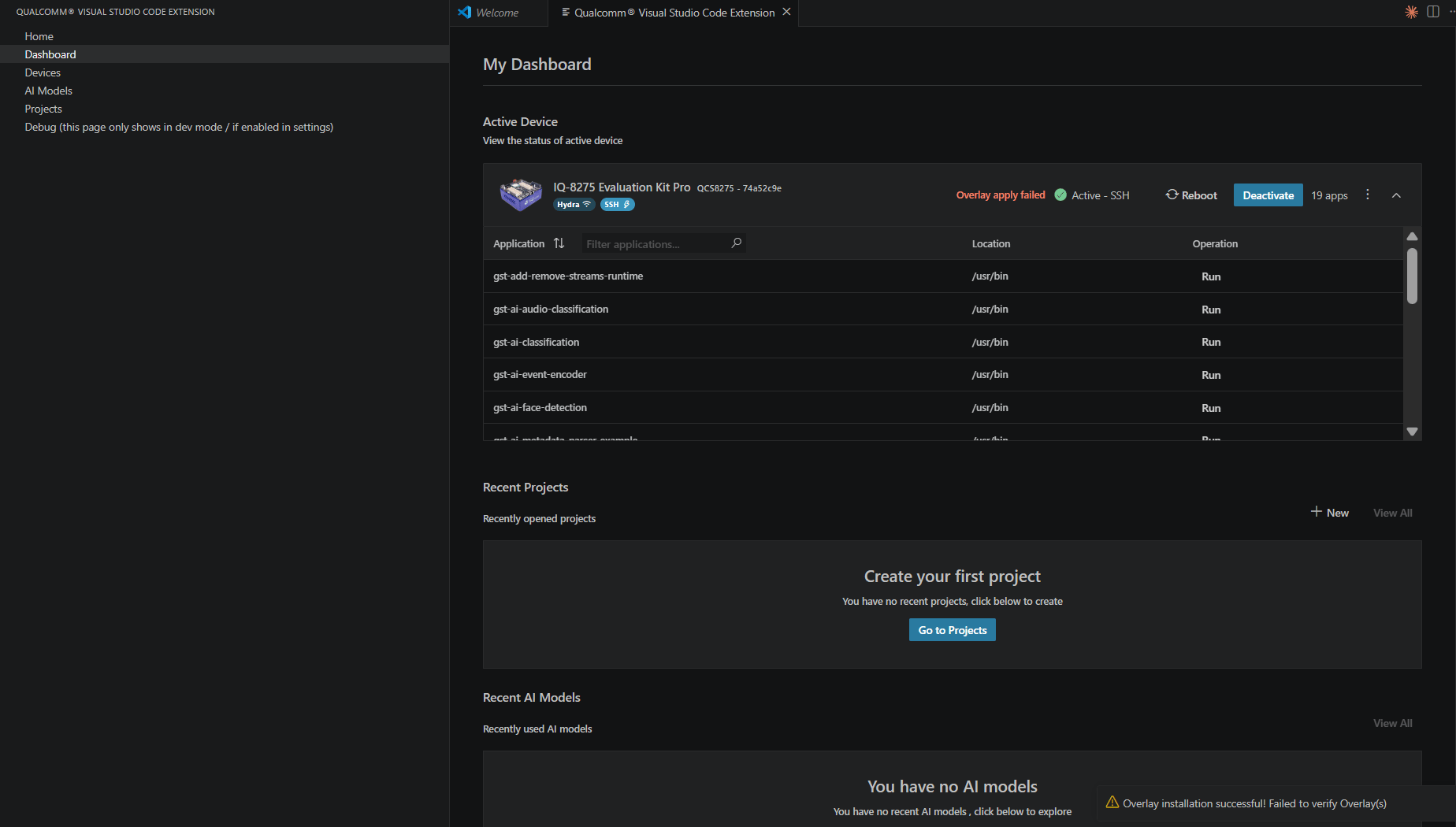Image resolution: width=1456 pixels, height=827 pixels.
Task: Select the gst-ai-event-encoder application name
Action: 540,375
